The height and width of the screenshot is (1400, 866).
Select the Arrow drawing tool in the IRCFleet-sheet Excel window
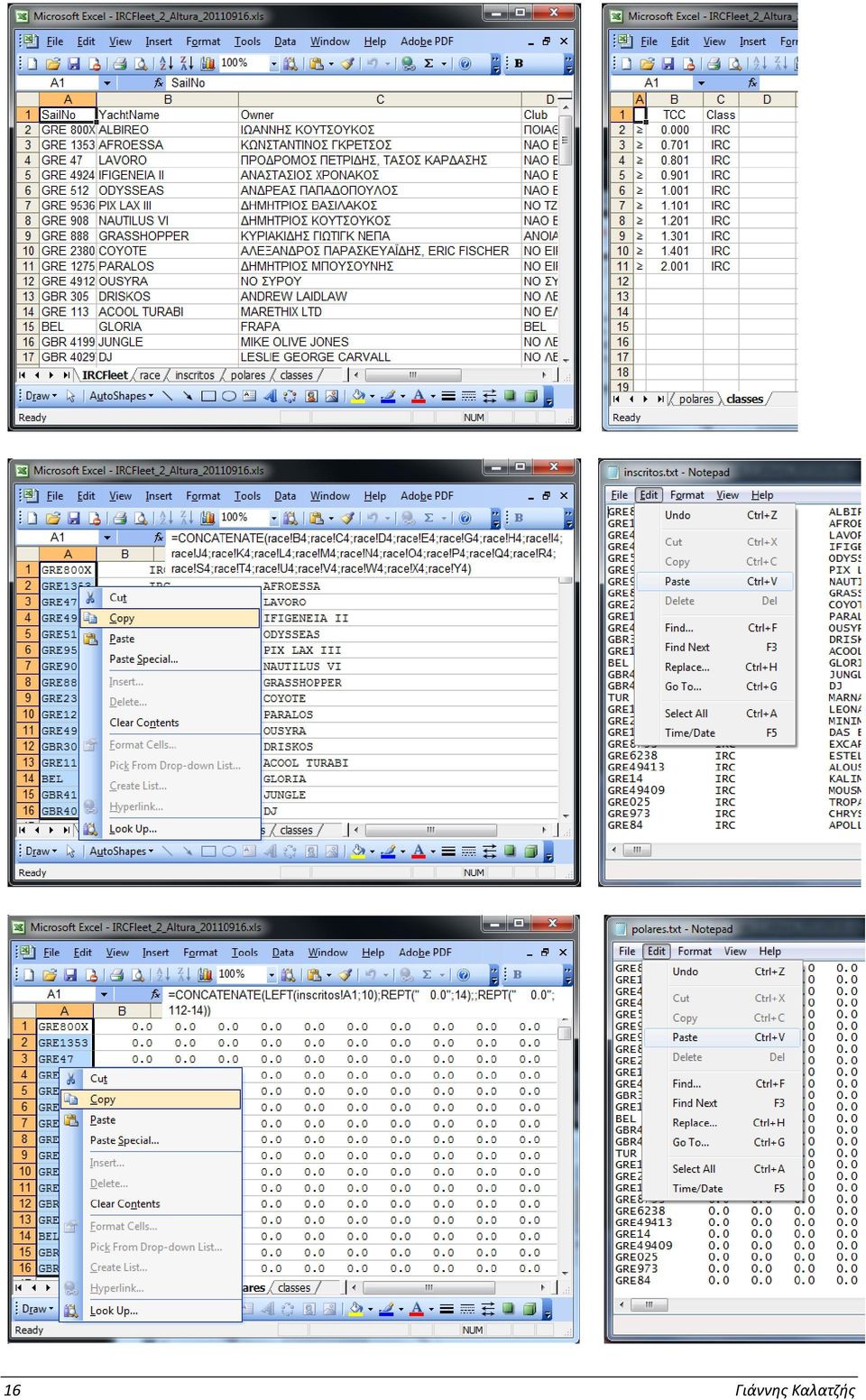tap(188, 396)
